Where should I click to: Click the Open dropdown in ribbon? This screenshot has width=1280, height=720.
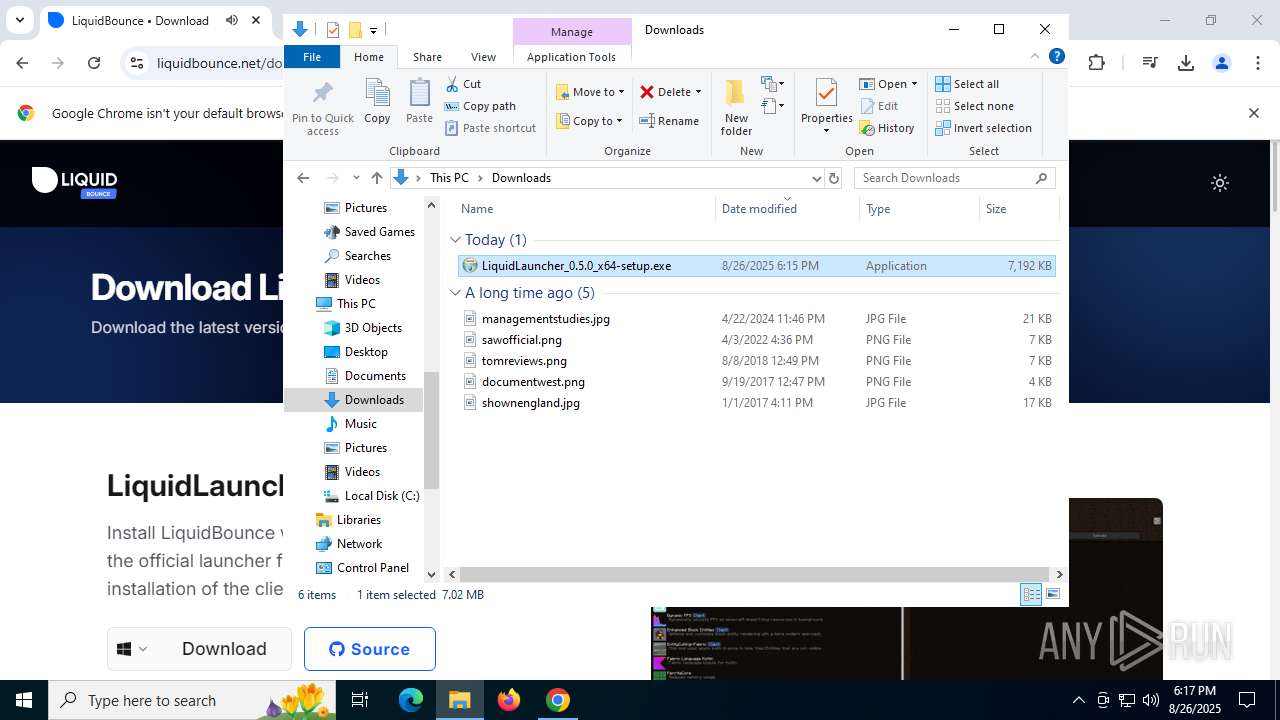888,84
